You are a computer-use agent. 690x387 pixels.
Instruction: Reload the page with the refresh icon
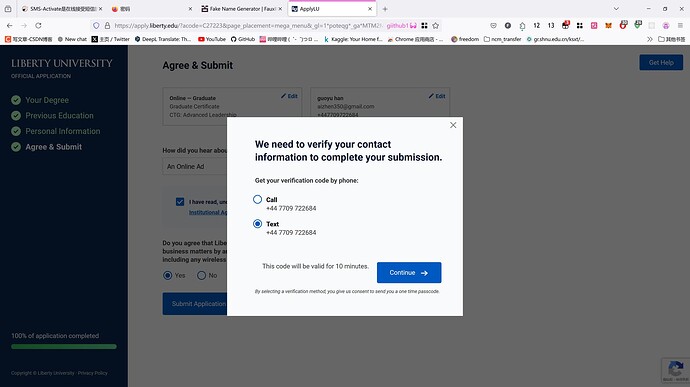pos(38,26)
